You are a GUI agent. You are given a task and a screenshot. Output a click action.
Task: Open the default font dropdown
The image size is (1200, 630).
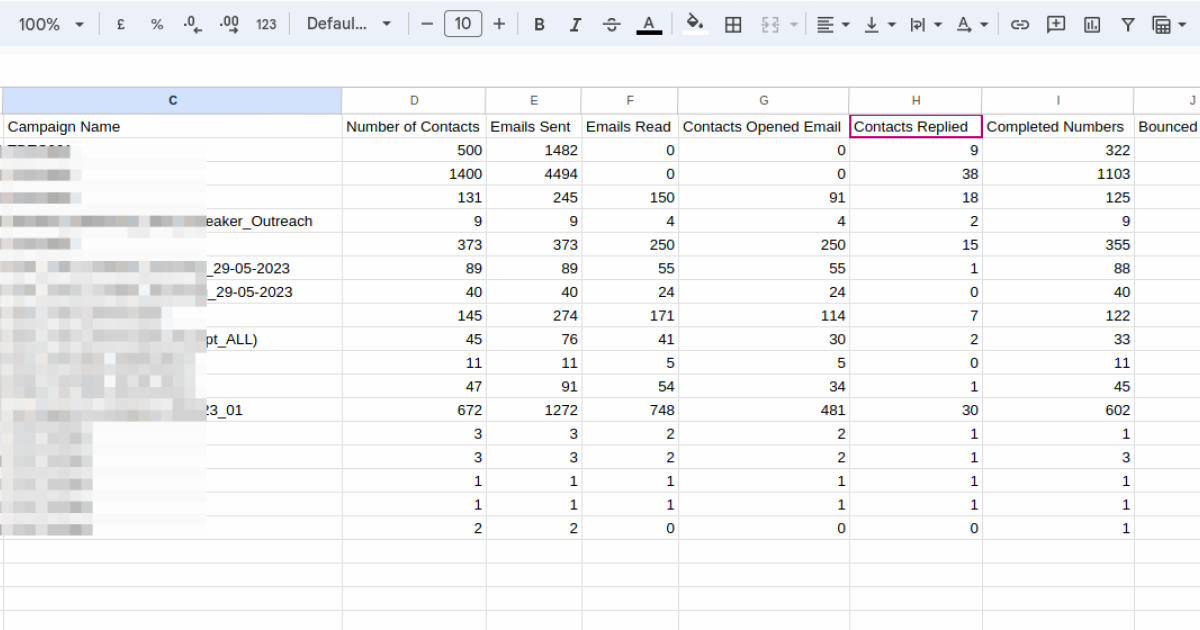tap(349, 24)
